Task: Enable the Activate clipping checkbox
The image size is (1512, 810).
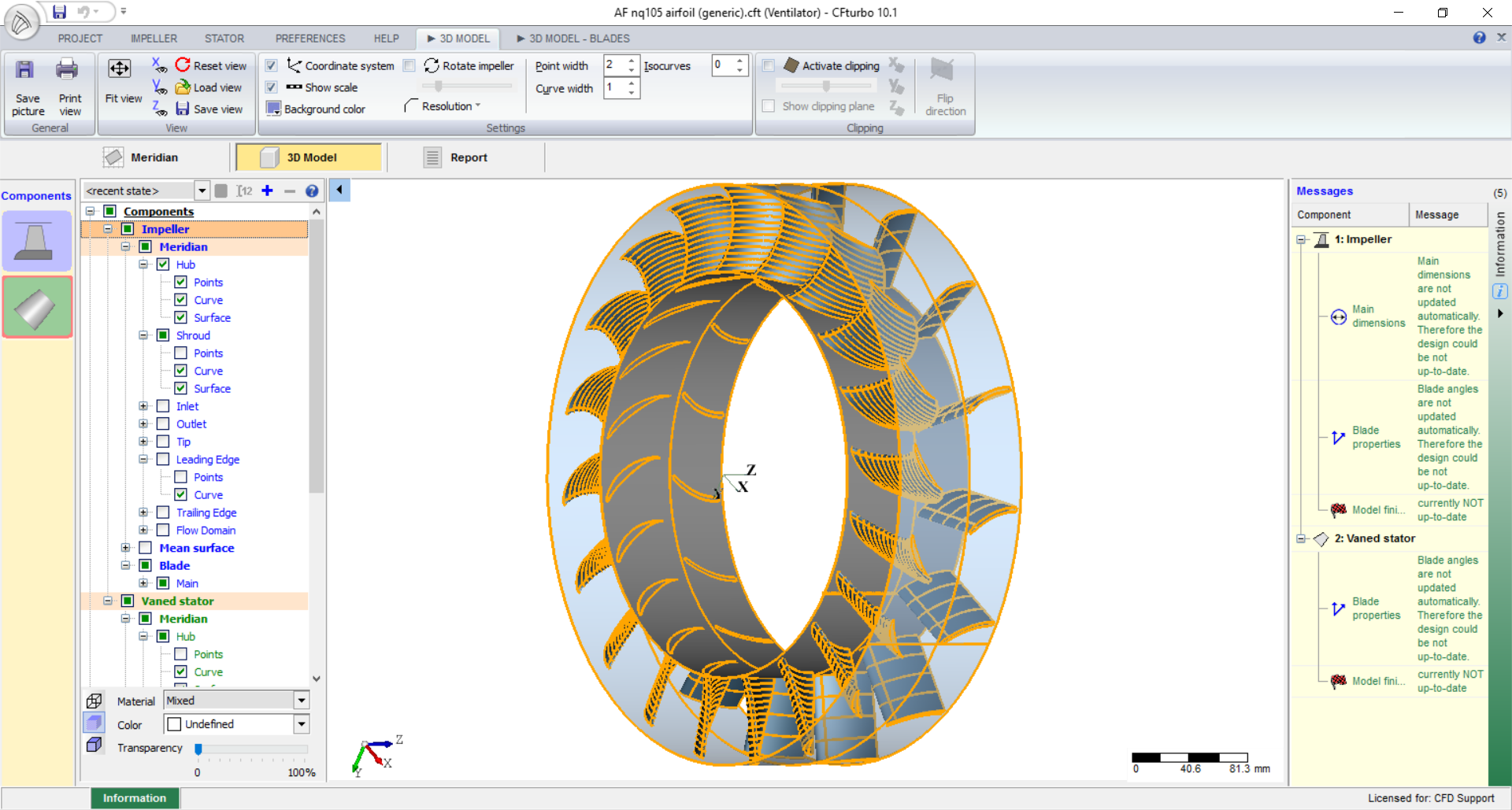Action: coord(769,65)
